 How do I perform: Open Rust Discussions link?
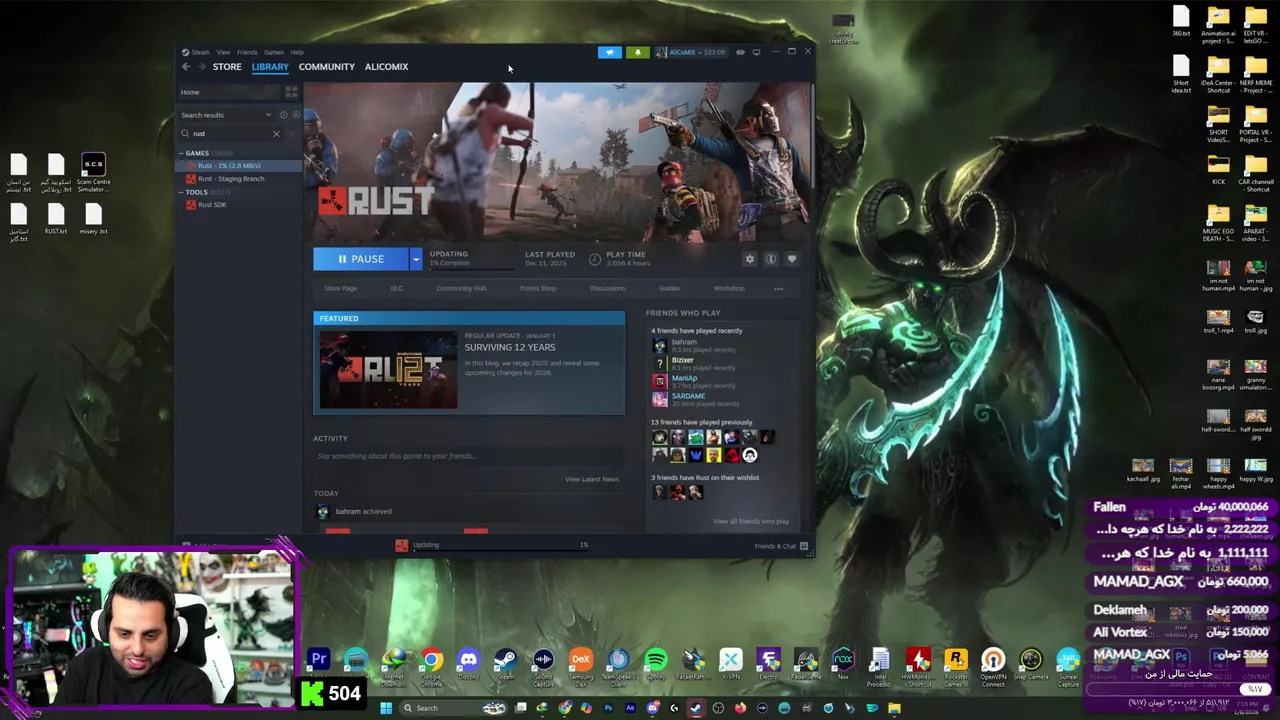(x=608, y=289)
